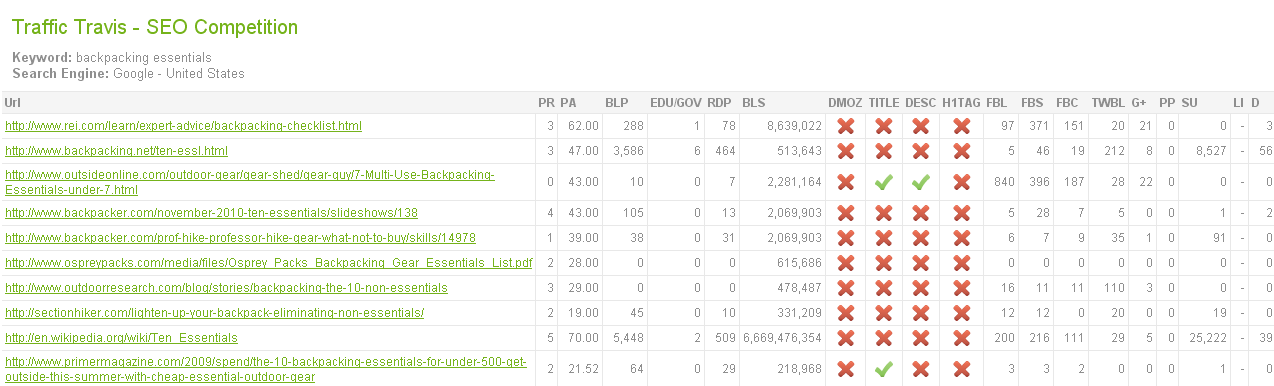This screenshot has width=1274, height=386.
Task: Click red TITLE cross in backpacking.net row
Action: [883, 151]
